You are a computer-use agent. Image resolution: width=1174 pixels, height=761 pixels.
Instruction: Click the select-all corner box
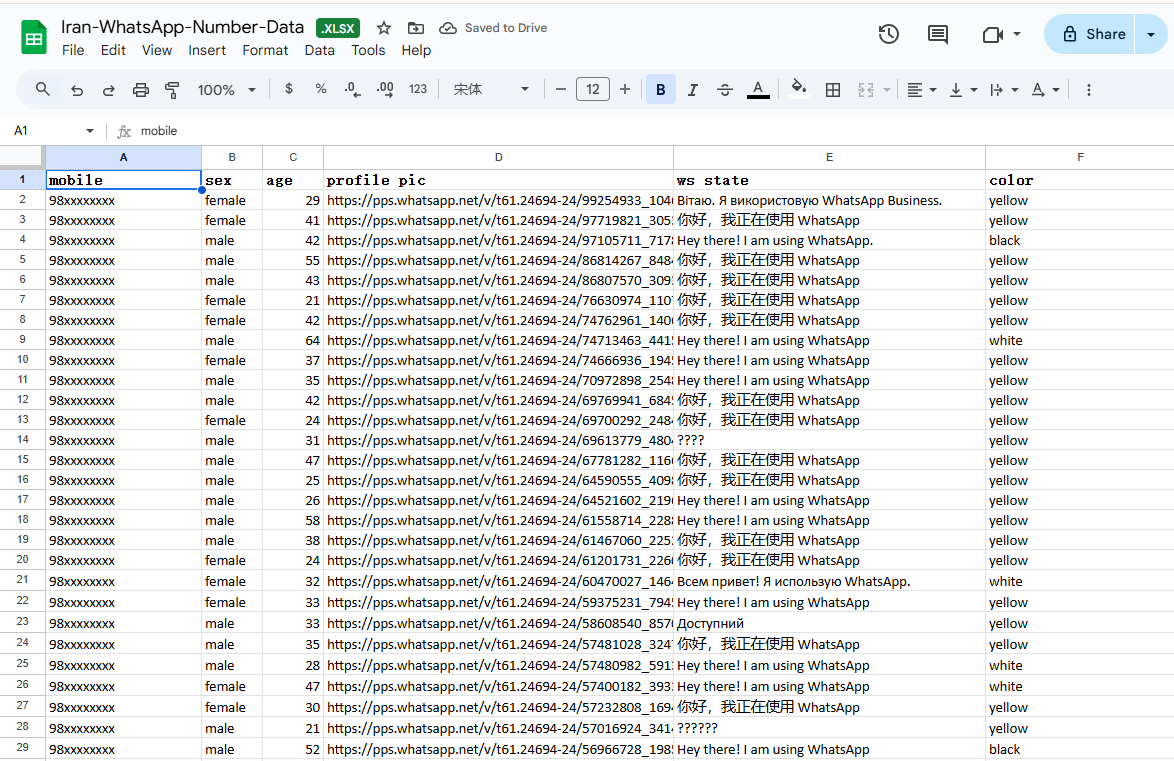[x=21, y=157]
